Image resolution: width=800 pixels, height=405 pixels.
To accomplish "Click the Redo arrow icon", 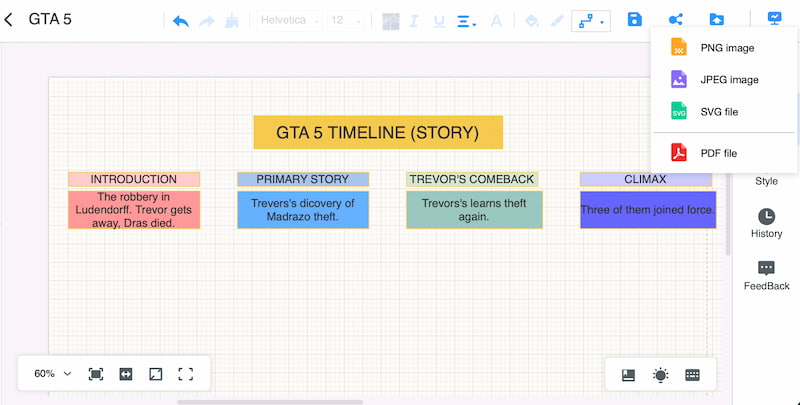I will pos(207,21).
